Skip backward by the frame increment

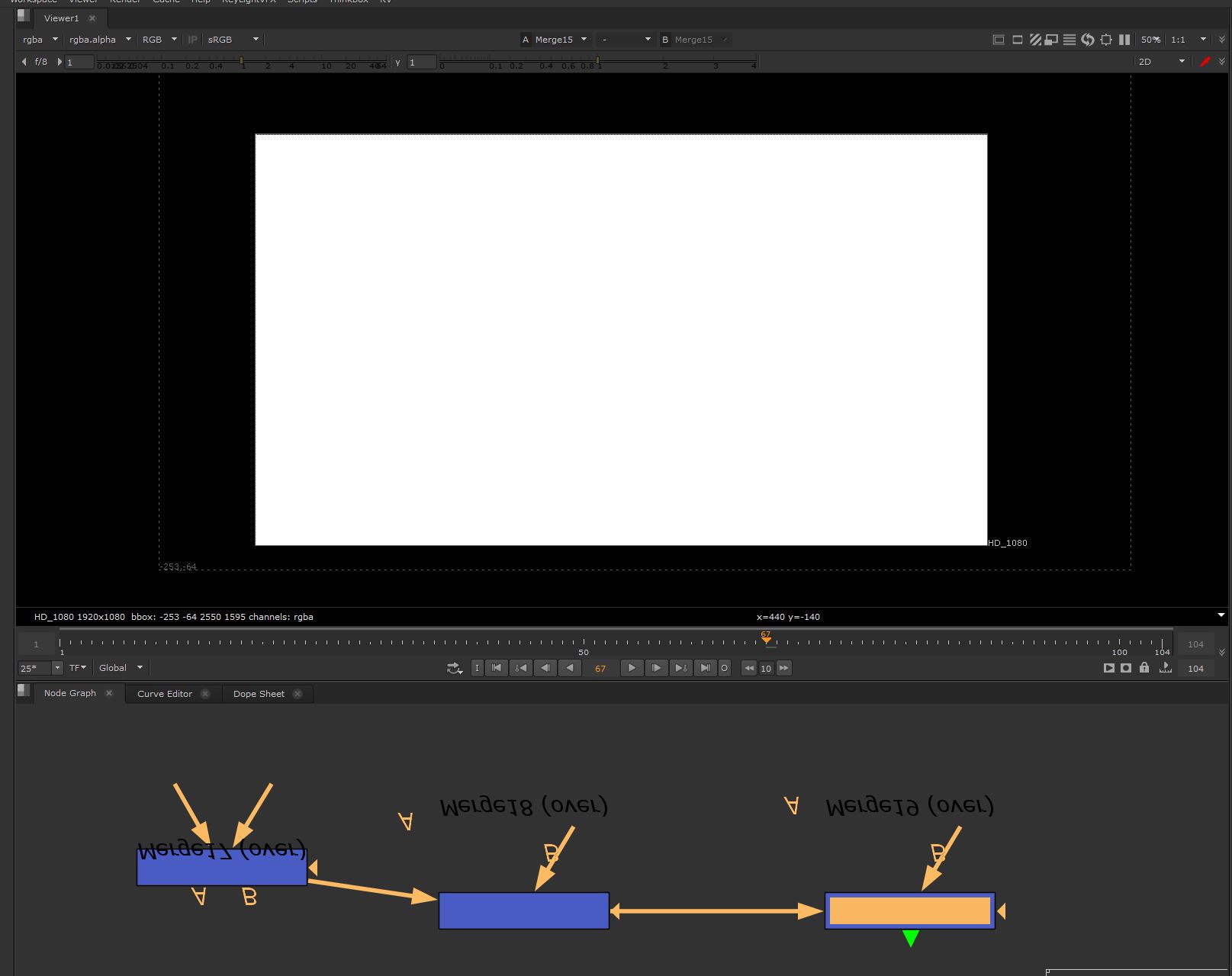click(749, 669)
